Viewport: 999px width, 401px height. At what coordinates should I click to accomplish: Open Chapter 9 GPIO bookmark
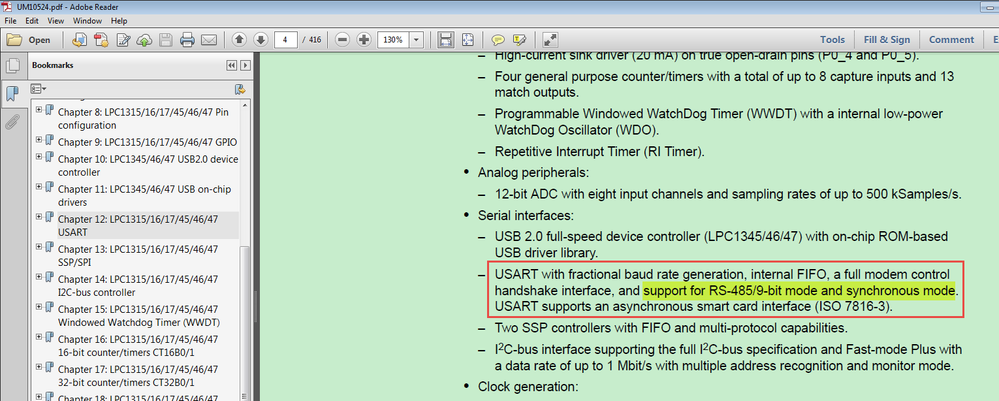(x=147, y=142)
